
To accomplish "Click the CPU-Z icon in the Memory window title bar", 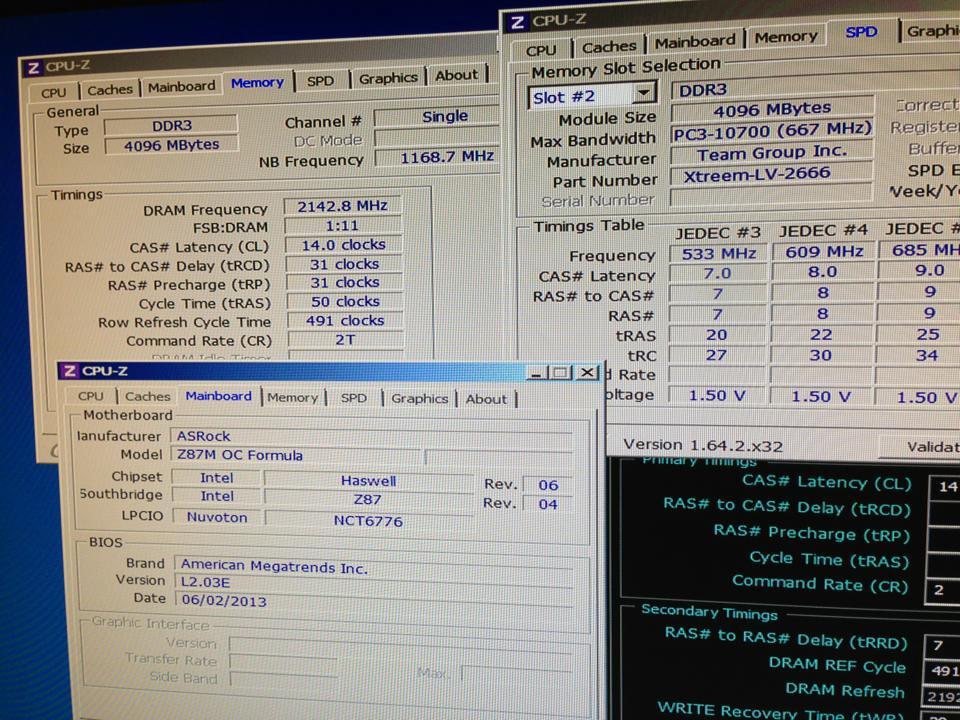I will pos(33,69).
